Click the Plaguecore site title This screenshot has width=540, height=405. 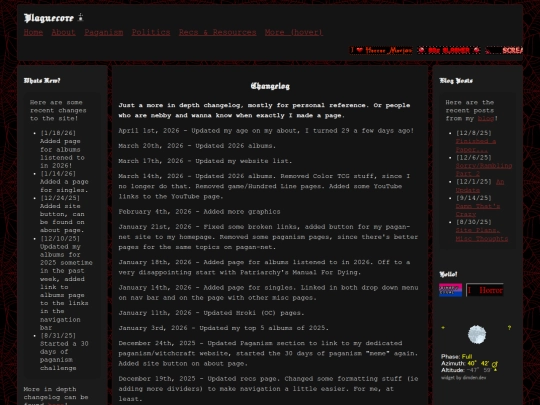[x=49, y=18]
